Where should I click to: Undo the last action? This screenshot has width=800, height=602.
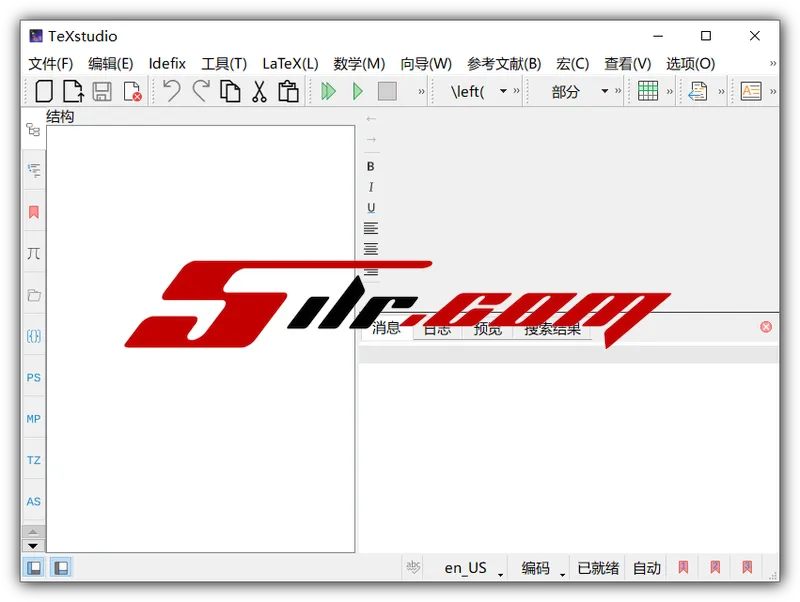click(x=171, y=91)
